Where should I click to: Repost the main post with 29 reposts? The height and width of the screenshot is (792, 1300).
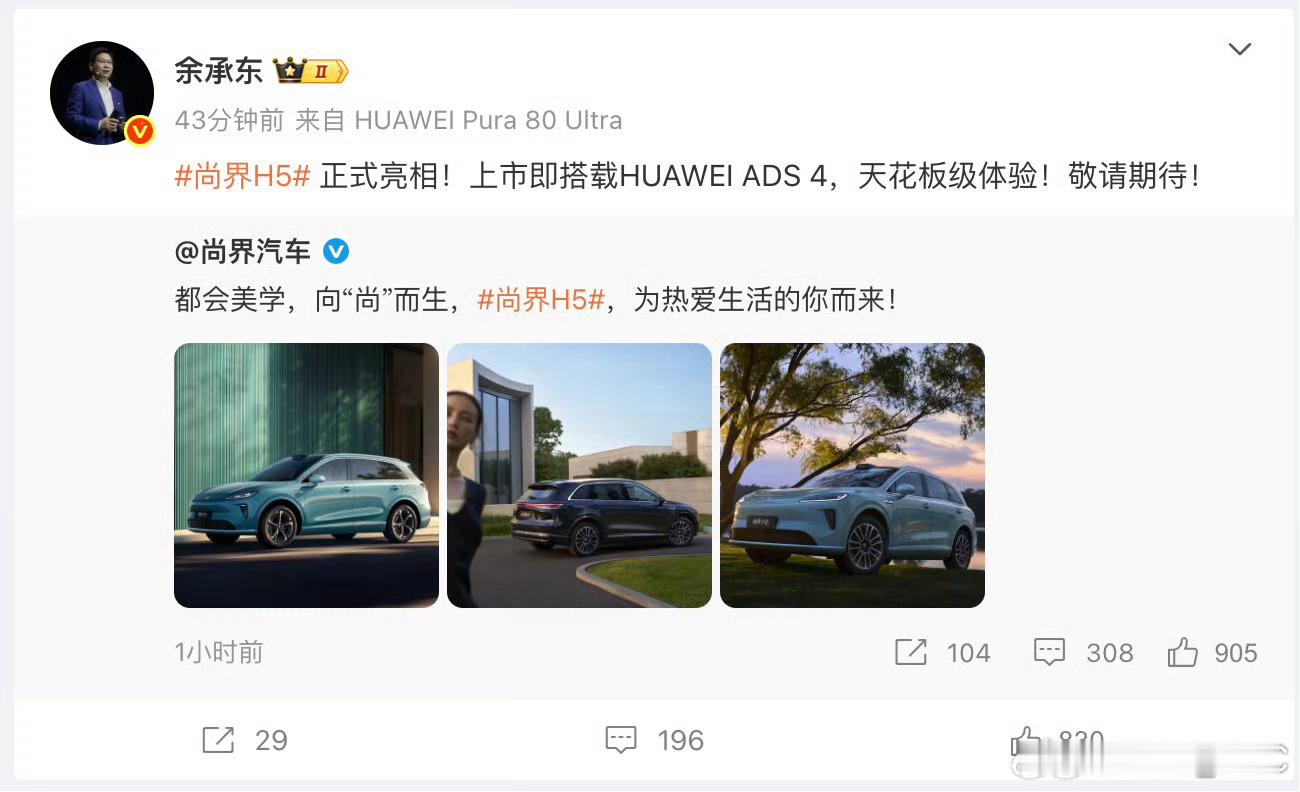218,740
